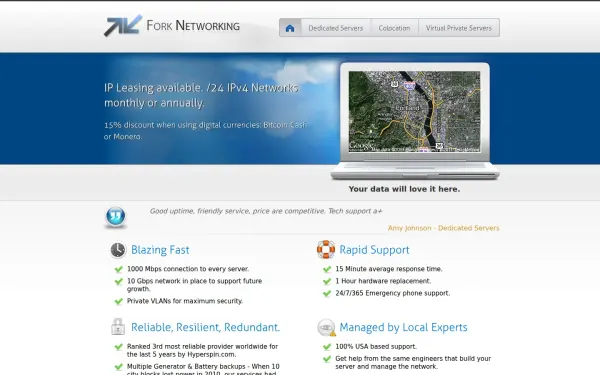600x375 pixels.
Task: Click the 15% discount digital currencies text
Action: point(205,130)
